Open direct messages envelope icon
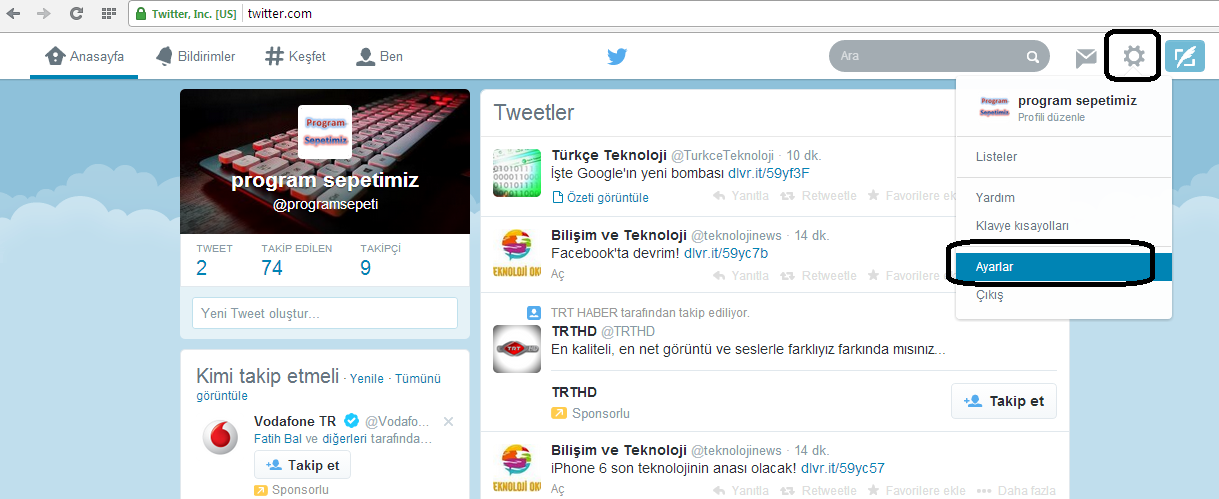 1086,57
